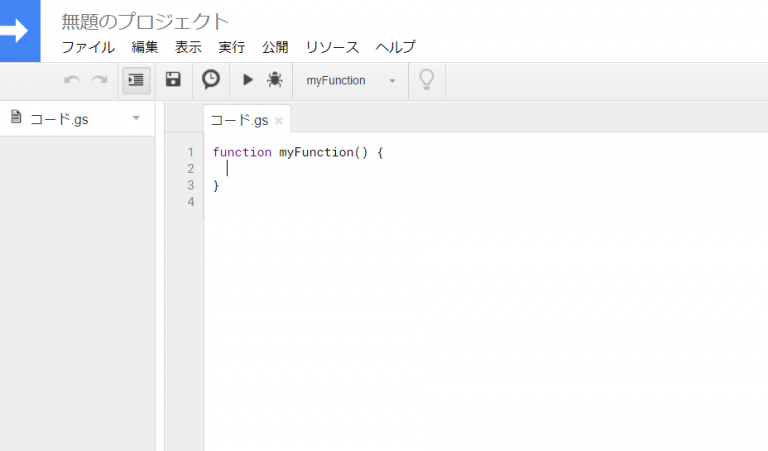This screenshot has height=451, width=768.
Task: Rename project via 無題のプロジェクト title
Action: pyautogui.click(x=145, y=21)
